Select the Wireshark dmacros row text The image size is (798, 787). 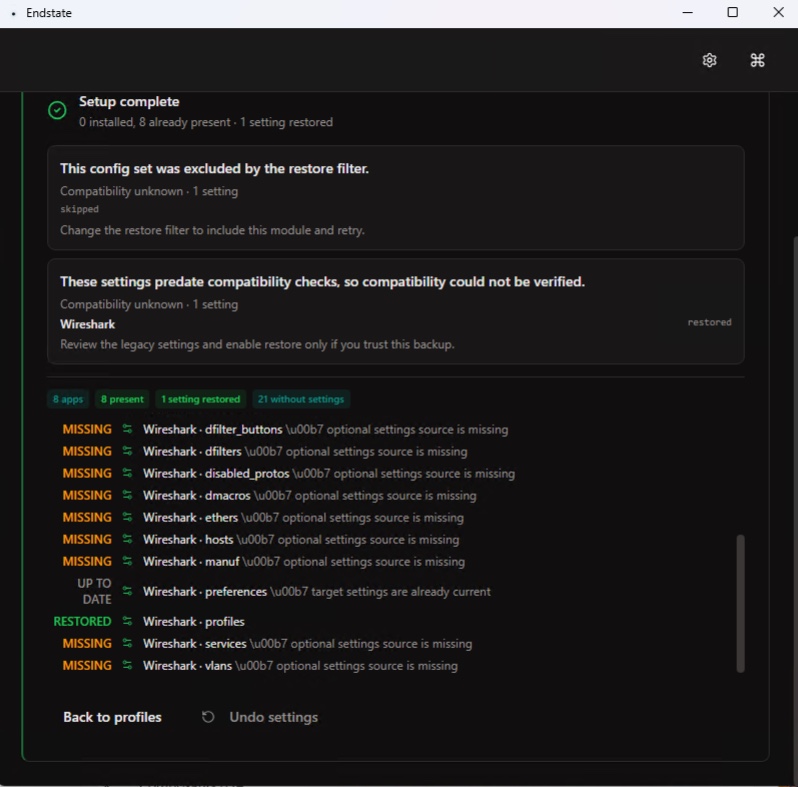309,495
